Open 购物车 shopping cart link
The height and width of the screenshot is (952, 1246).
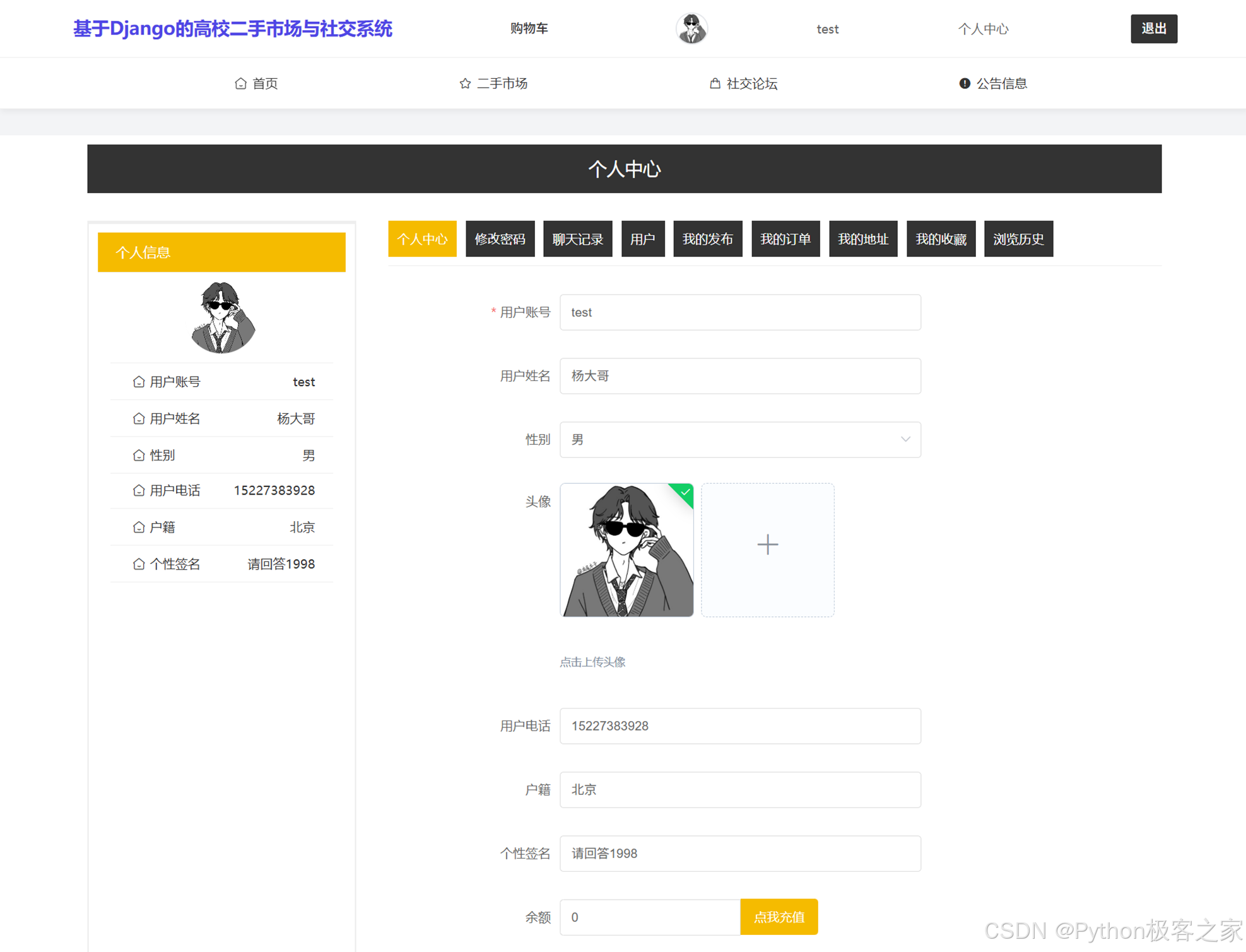pos(529,29)
